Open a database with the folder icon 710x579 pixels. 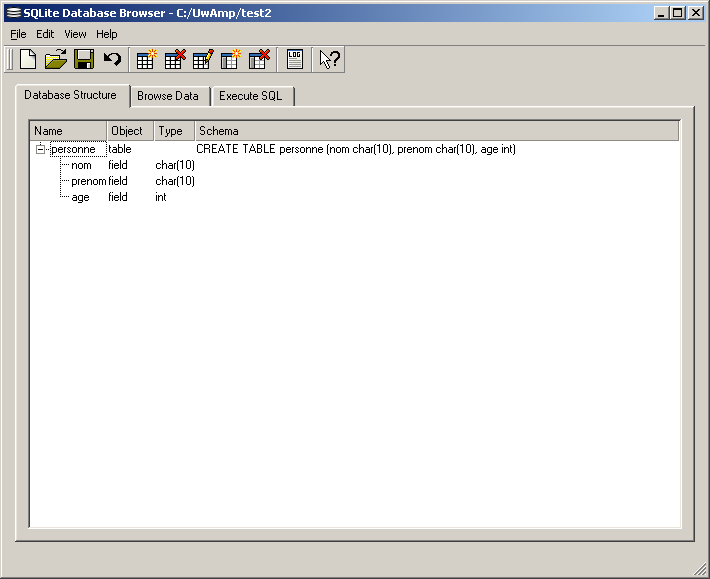pyautogui.click(x=56, y=59)
